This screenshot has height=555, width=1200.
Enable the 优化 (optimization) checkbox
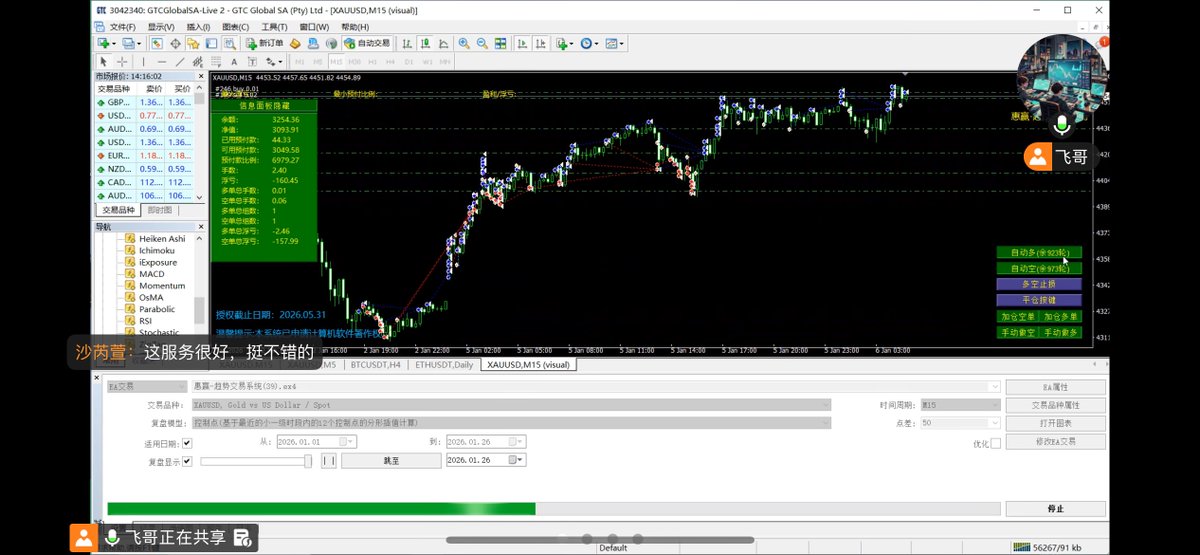click(x=994, y=443)
